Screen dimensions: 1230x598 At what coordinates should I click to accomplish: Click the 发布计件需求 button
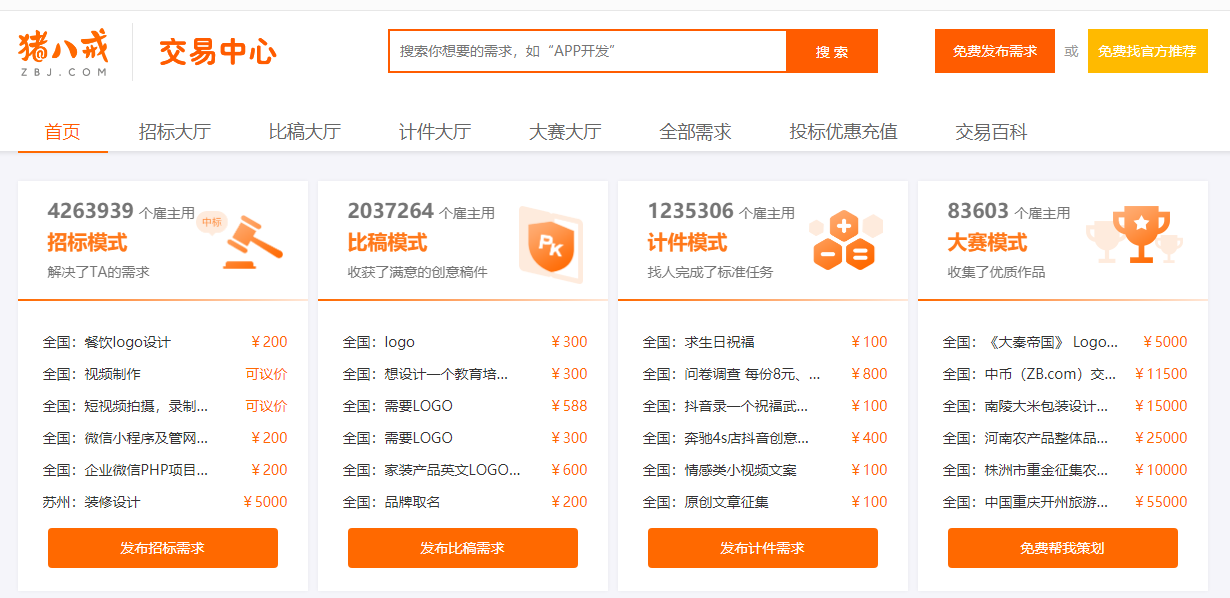763,548
